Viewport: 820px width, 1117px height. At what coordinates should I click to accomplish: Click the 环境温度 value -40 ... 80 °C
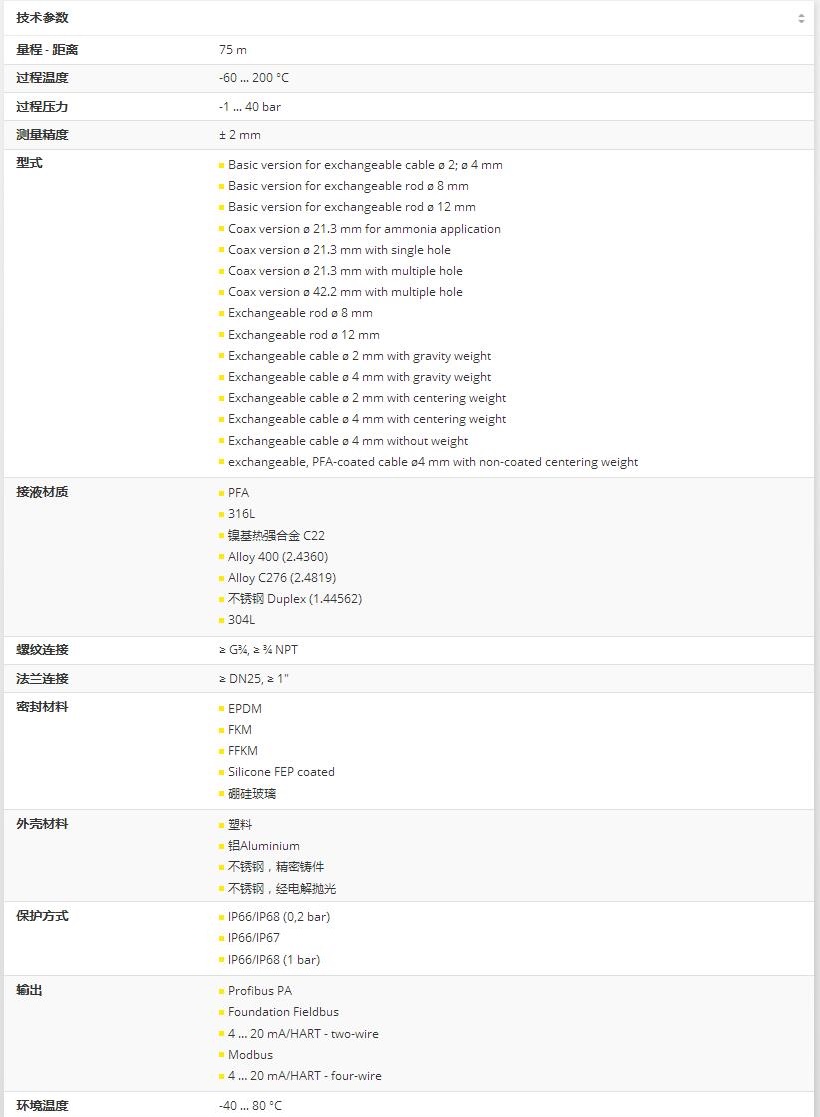click(x=251, y=1105)
